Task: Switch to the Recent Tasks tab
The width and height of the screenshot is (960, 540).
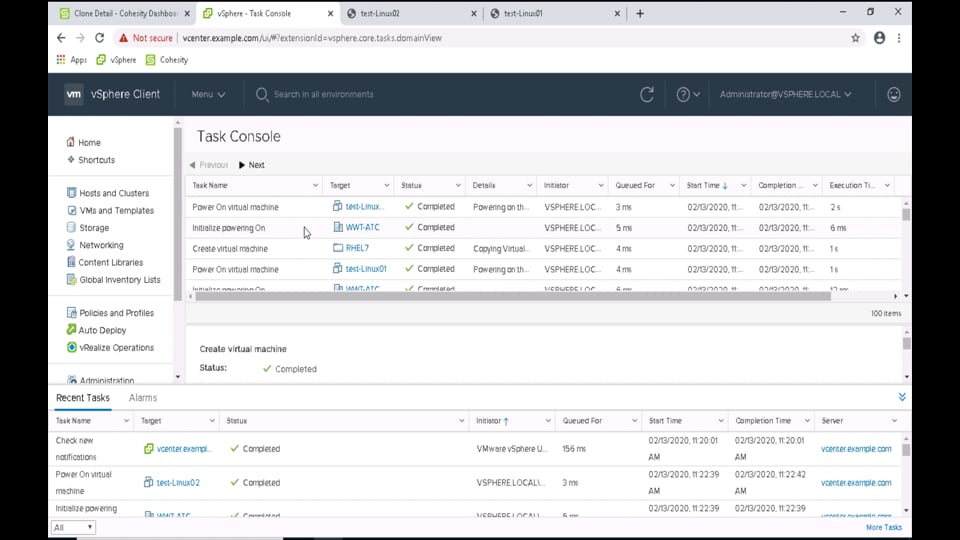Action: pyautogui.click(x=83, y=398)
